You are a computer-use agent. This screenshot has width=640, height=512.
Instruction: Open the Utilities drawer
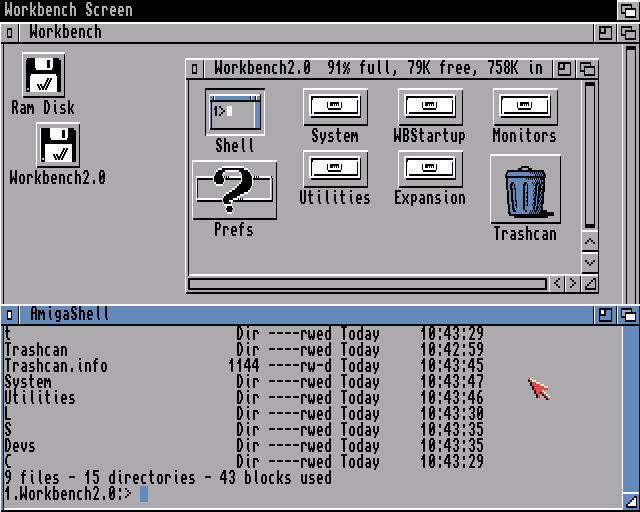335,169
